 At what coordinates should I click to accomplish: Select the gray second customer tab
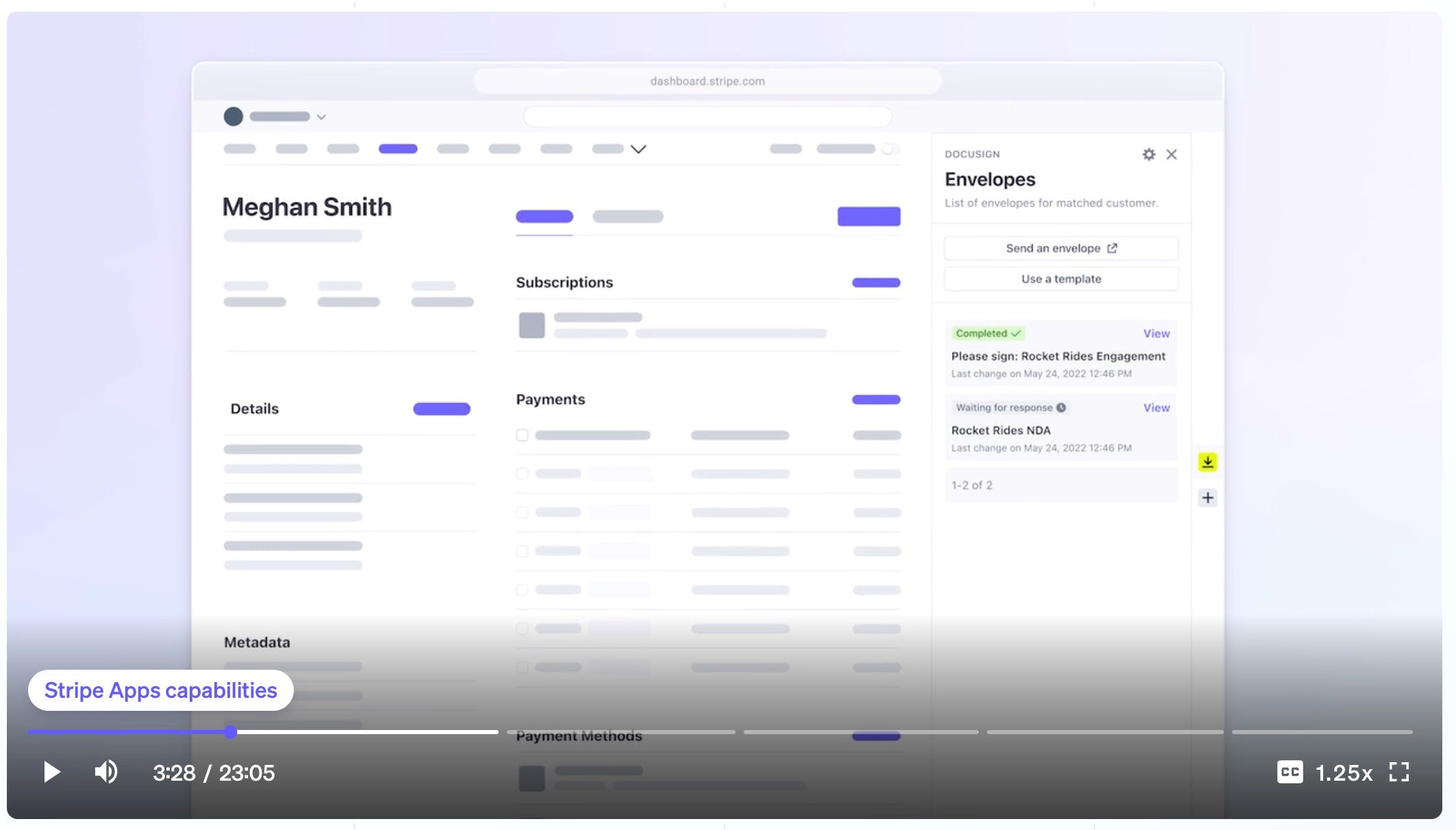[628, 216]
